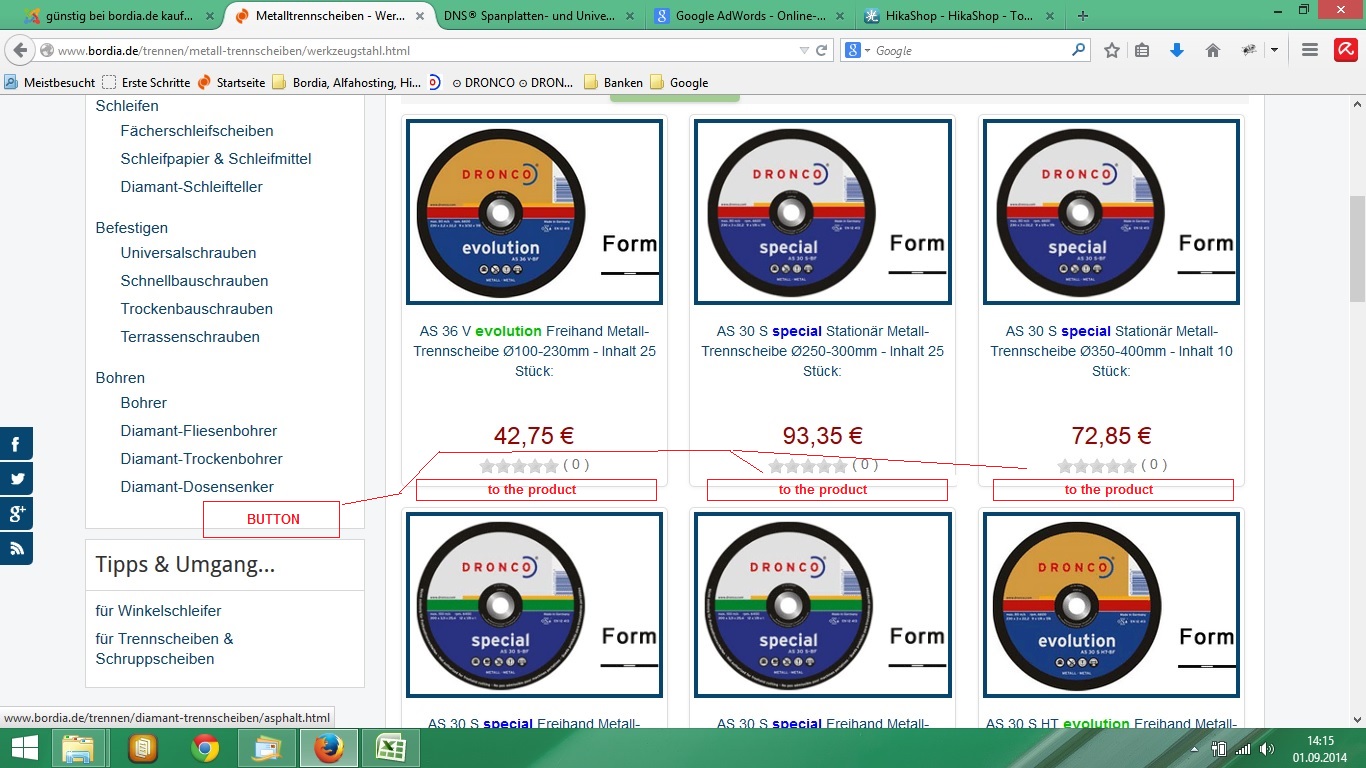The width and height of the screenshot is (1366, 768).
Task: Select the Metalltrennscheiben tab
Action: (327, 16)
